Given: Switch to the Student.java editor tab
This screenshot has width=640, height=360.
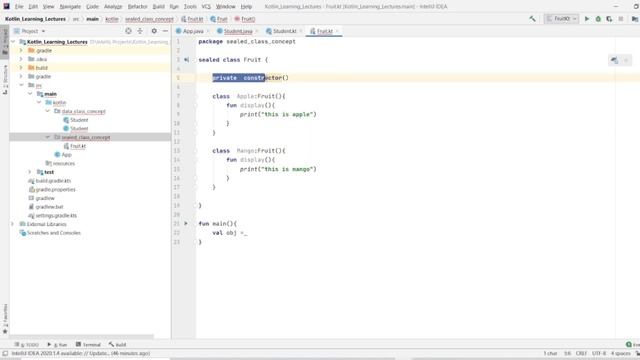Looking at the screenshot, I should [238, 31].
